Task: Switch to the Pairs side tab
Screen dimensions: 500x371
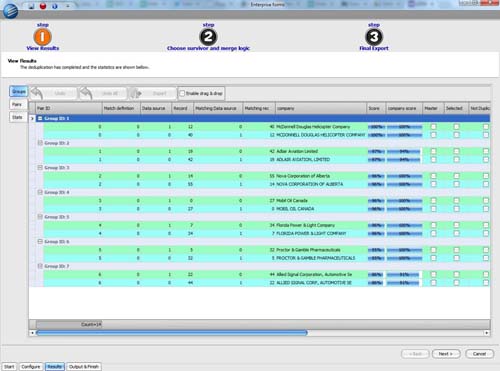Action: (17, 105)
